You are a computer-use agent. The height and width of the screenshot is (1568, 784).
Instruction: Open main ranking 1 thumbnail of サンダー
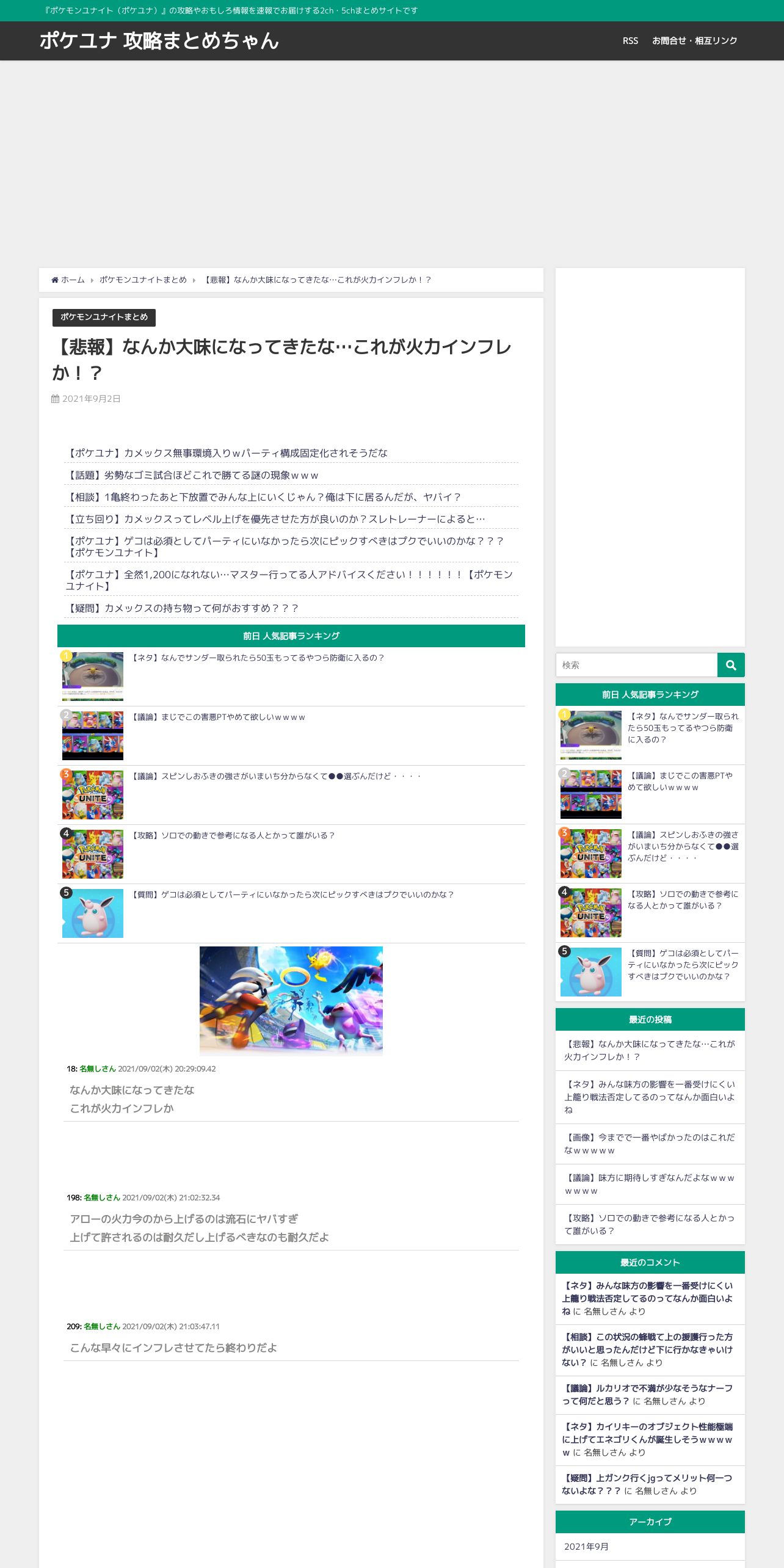(x=93, y=677)
